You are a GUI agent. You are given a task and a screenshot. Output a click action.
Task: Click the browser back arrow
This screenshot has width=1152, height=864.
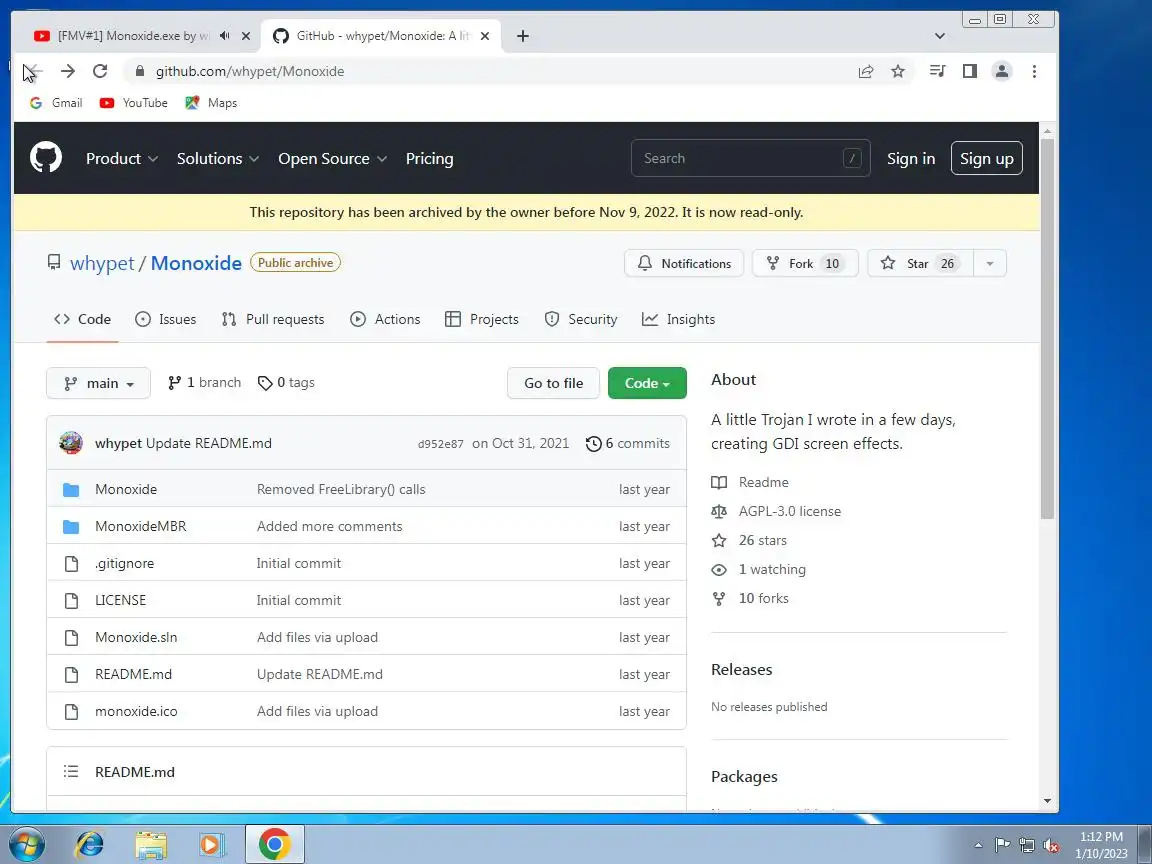[x=33, y=71]
